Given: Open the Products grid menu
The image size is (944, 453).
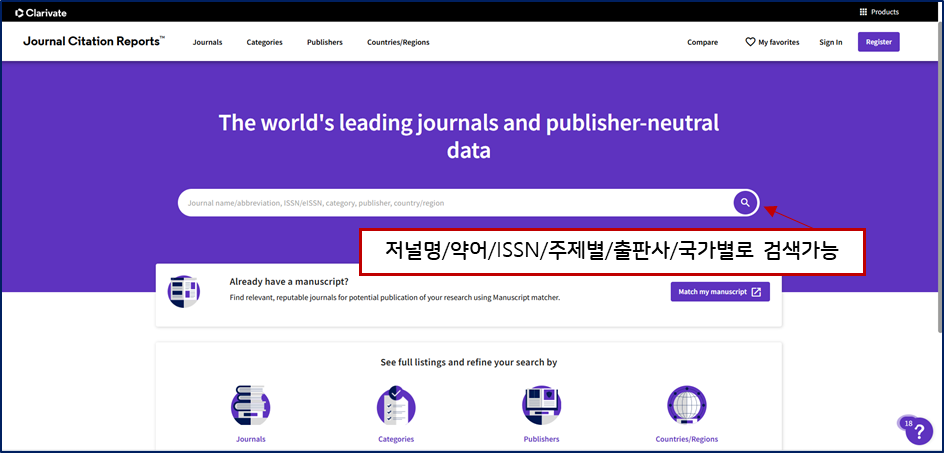Looking at the screenshot, I should [879, 12].
